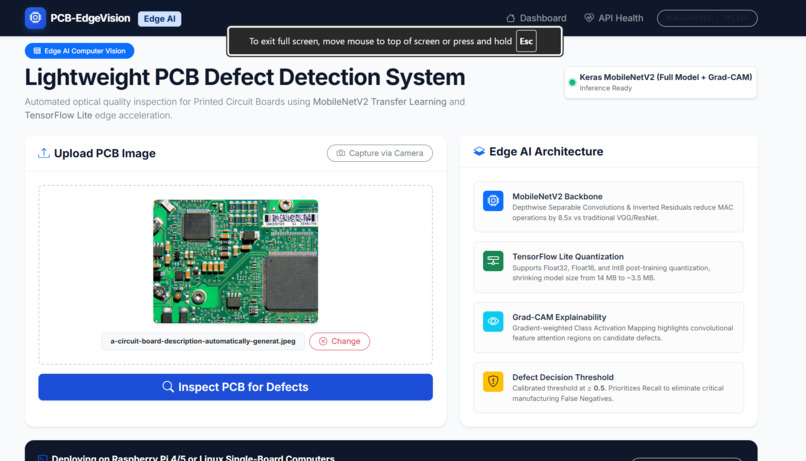The width and height of the screenshot is (806, 461).
Task: Click the 'Edge AI Architecture' heading
Action: pos(546,152)
